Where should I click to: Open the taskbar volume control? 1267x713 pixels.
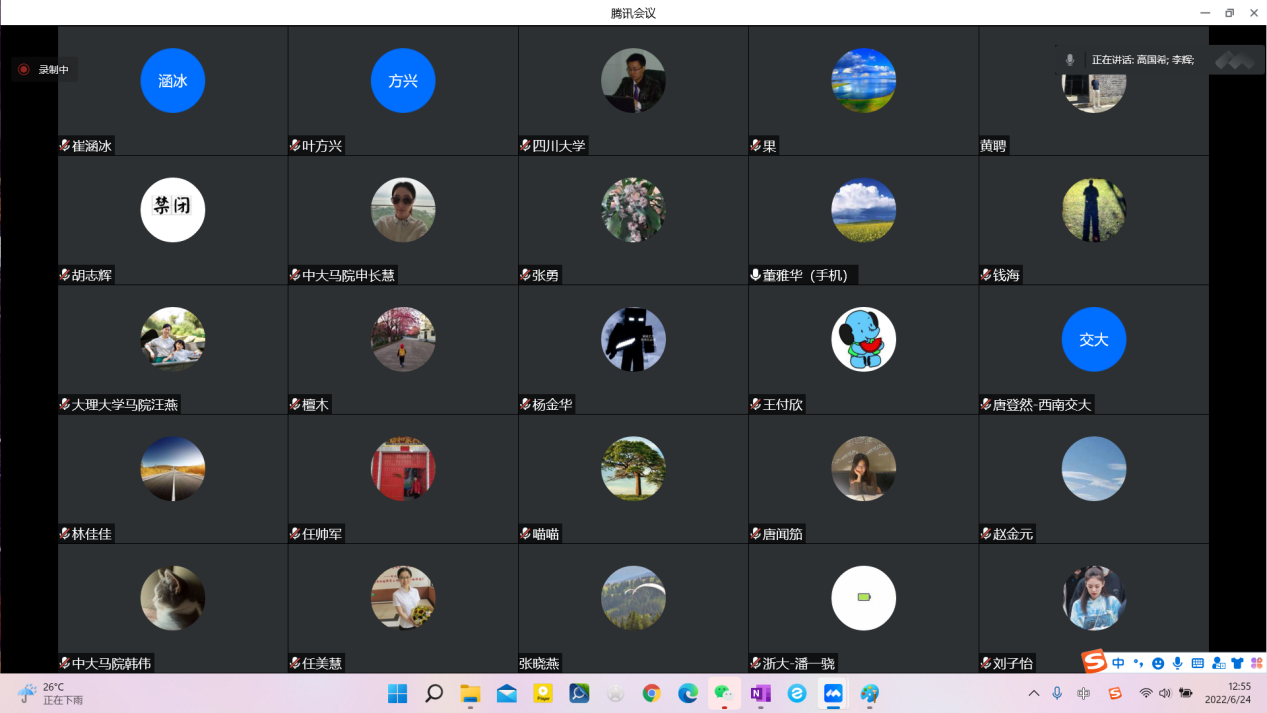pyautogui.click(x=1165, y=693)
